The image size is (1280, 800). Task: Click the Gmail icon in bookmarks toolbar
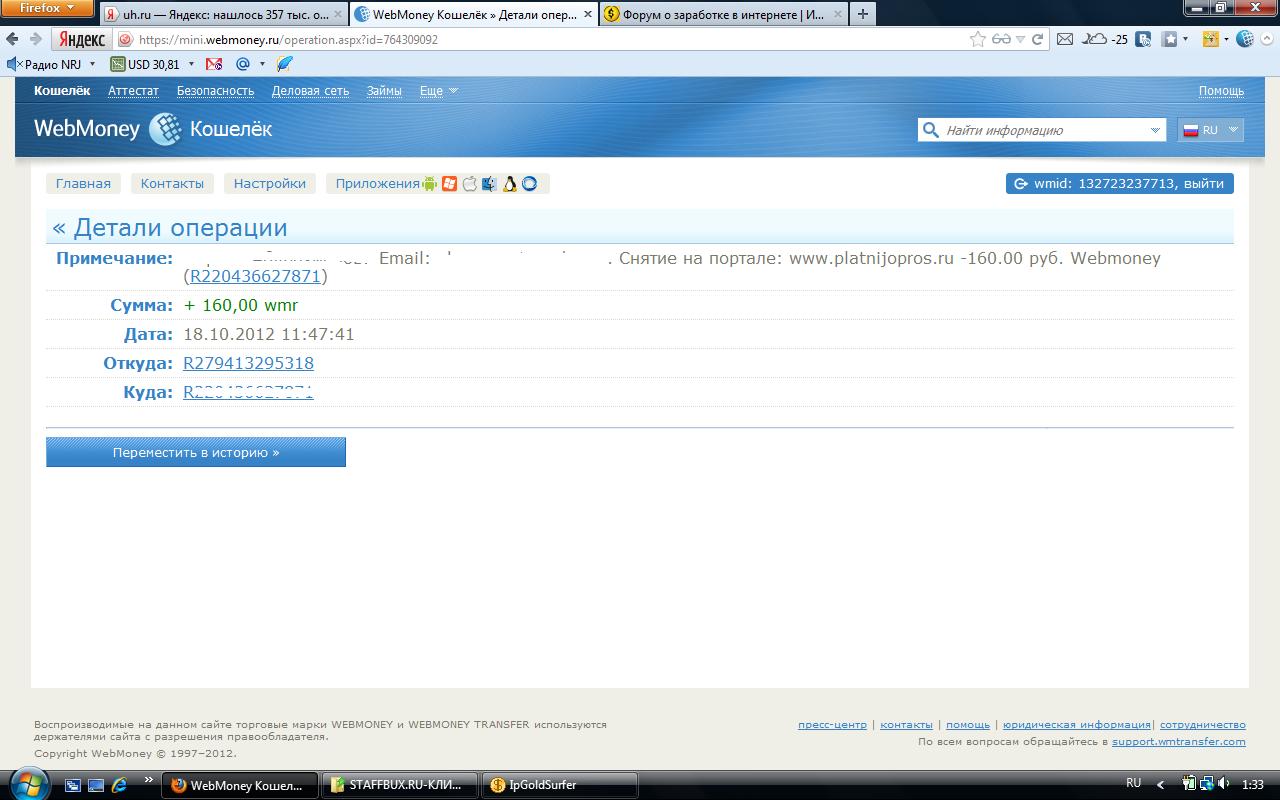214,64
